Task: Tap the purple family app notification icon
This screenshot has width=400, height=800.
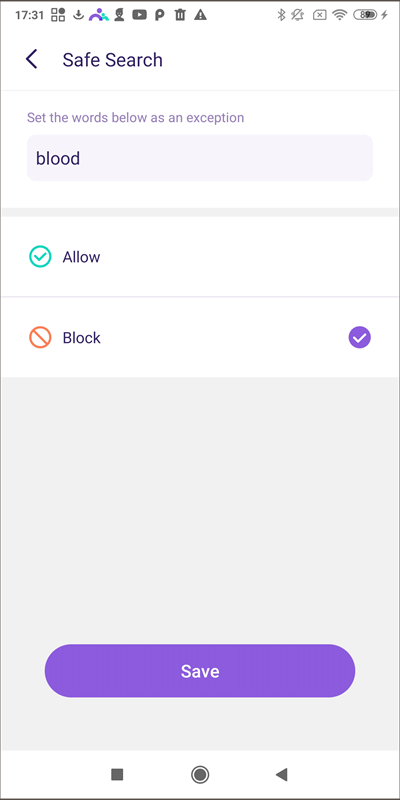Action: [x=98, y=15]
